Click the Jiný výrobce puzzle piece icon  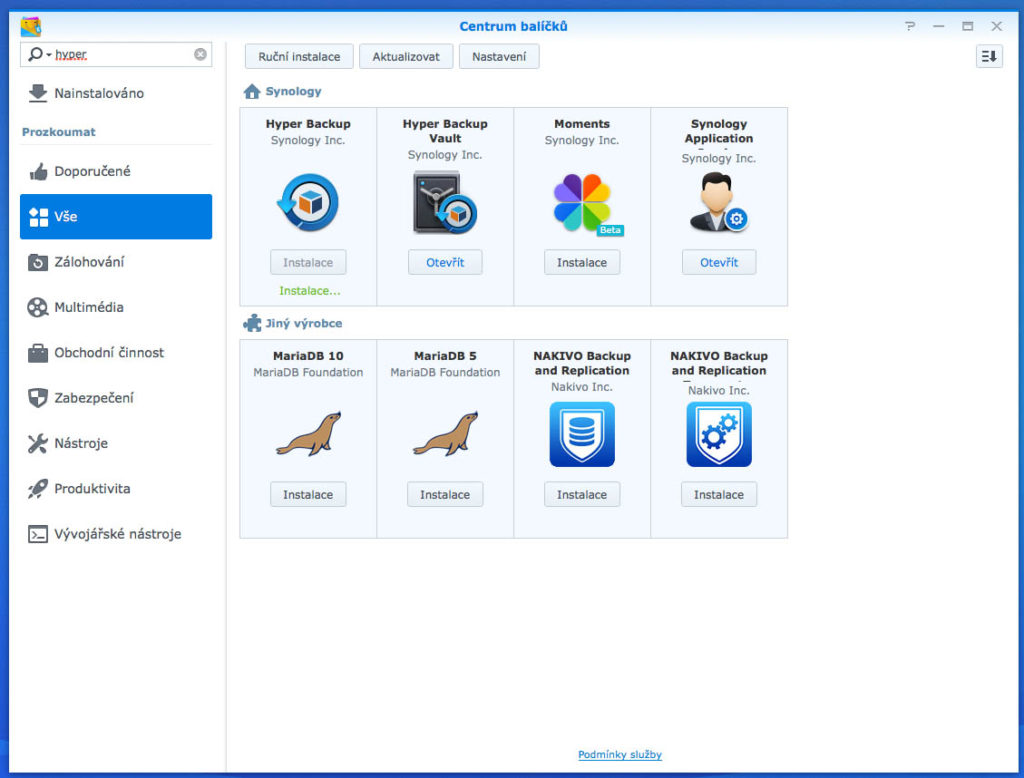tap(251, 323)
